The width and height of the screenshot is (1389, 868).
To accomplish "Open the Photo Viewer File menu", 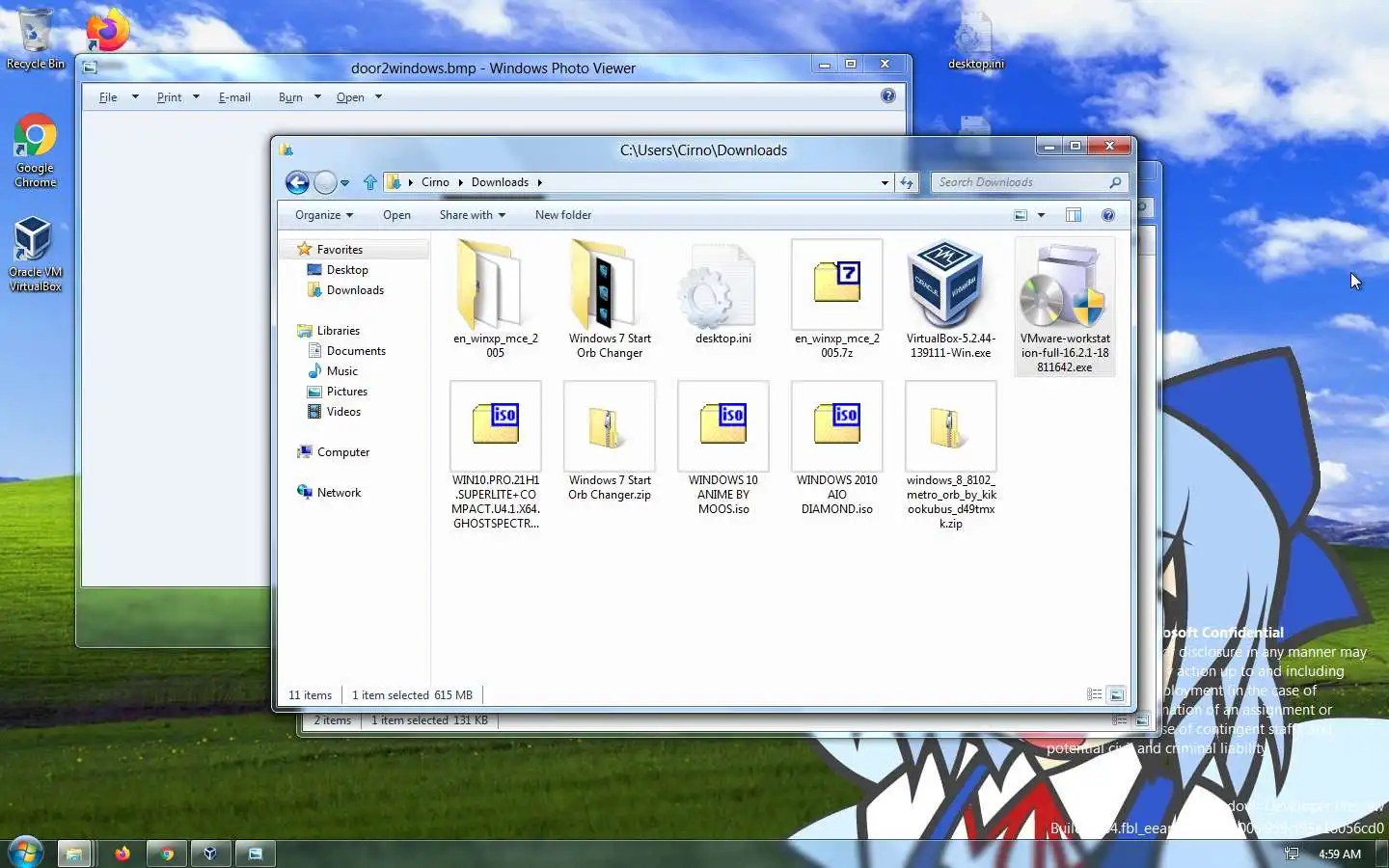I will 119,97.
